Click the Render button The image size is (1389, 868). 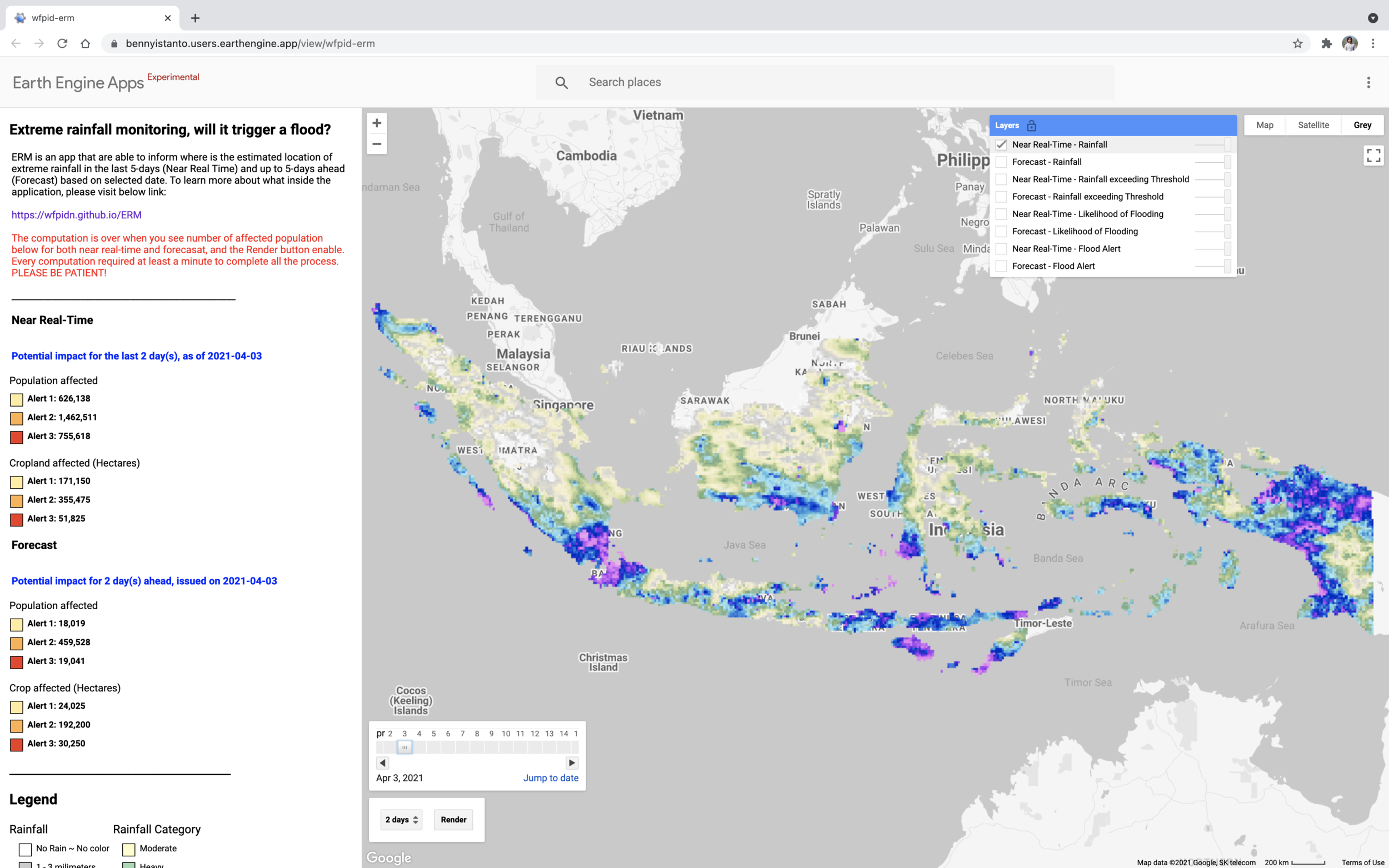pos(453,820)
